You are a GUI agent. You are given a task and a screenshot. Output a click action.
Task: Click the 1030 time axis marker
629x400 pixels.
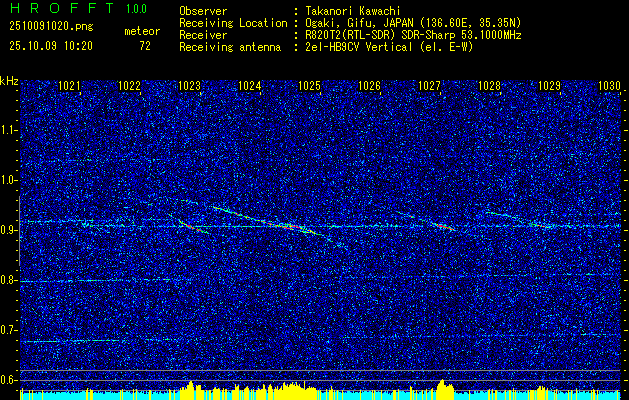click(x=609, y=86)
